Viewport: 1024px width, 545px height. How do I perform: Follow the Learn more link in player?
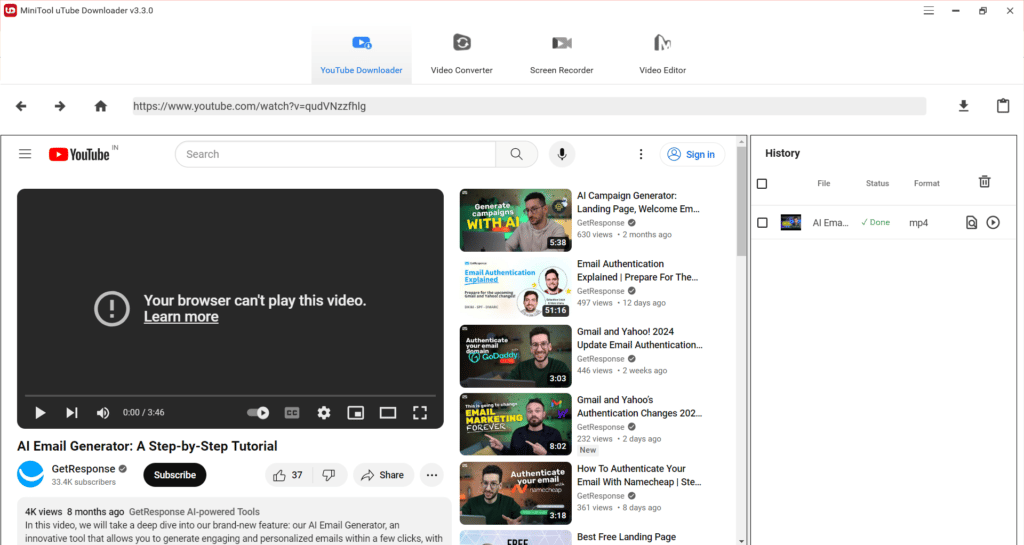(x=181, y=317)
